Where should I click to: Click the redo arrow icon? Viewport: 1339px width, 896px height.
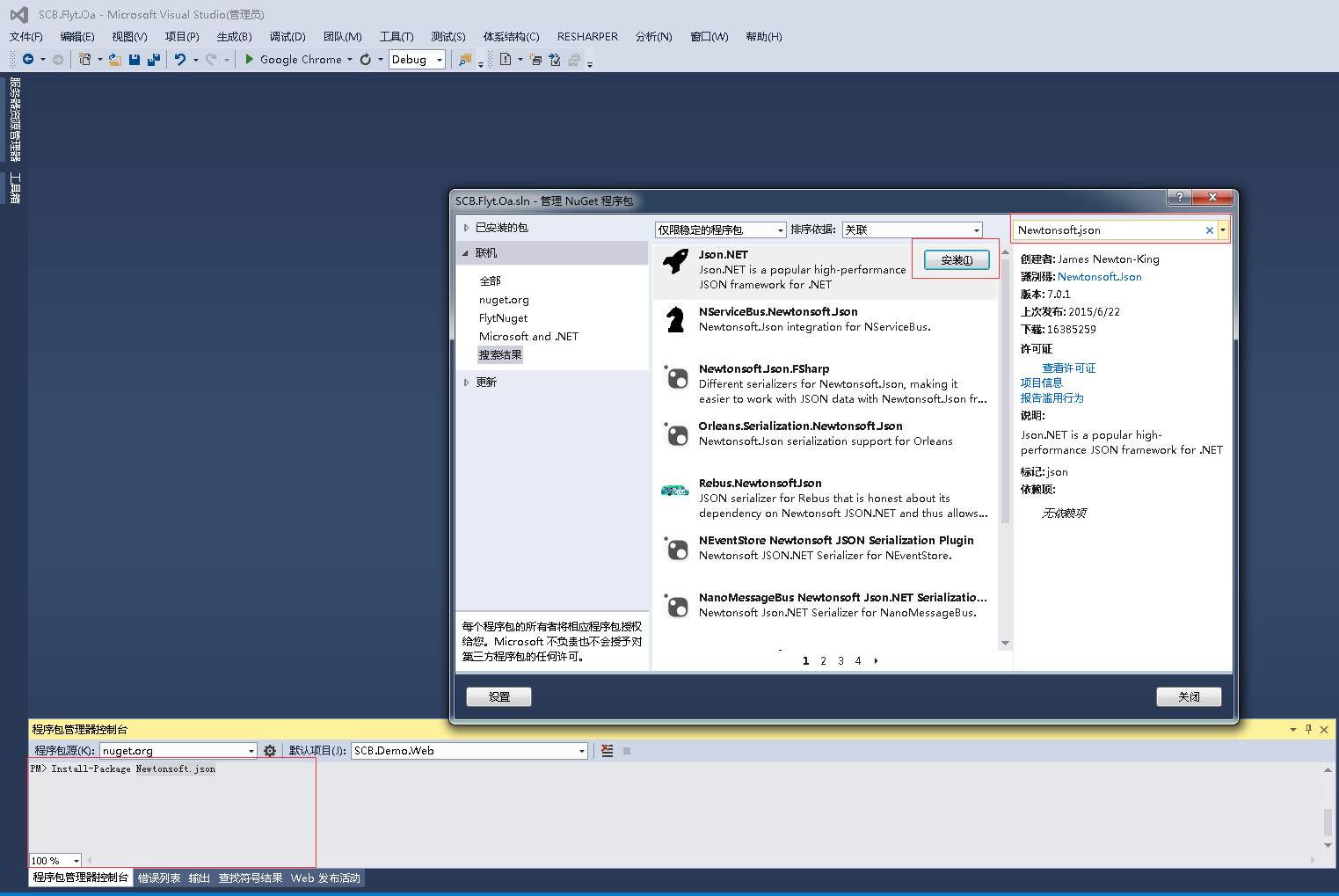tap(211, 59)
